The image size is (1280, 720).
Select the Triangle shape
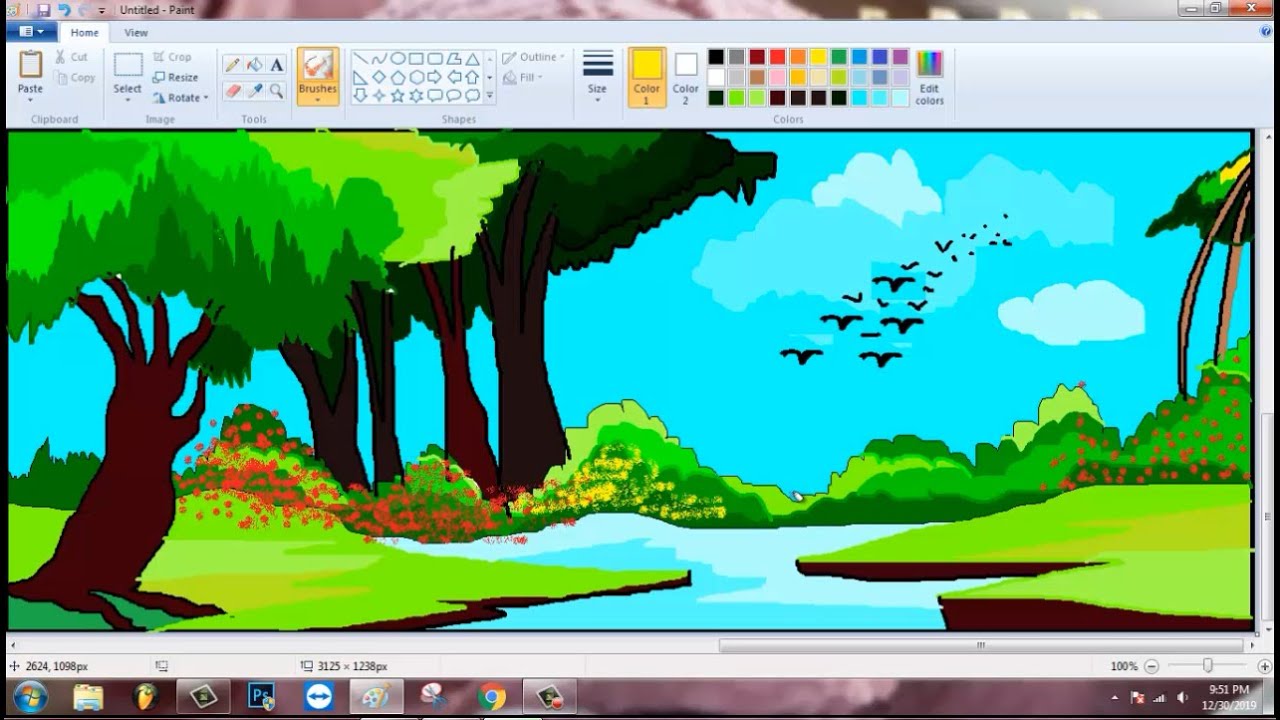click(473, 59)
